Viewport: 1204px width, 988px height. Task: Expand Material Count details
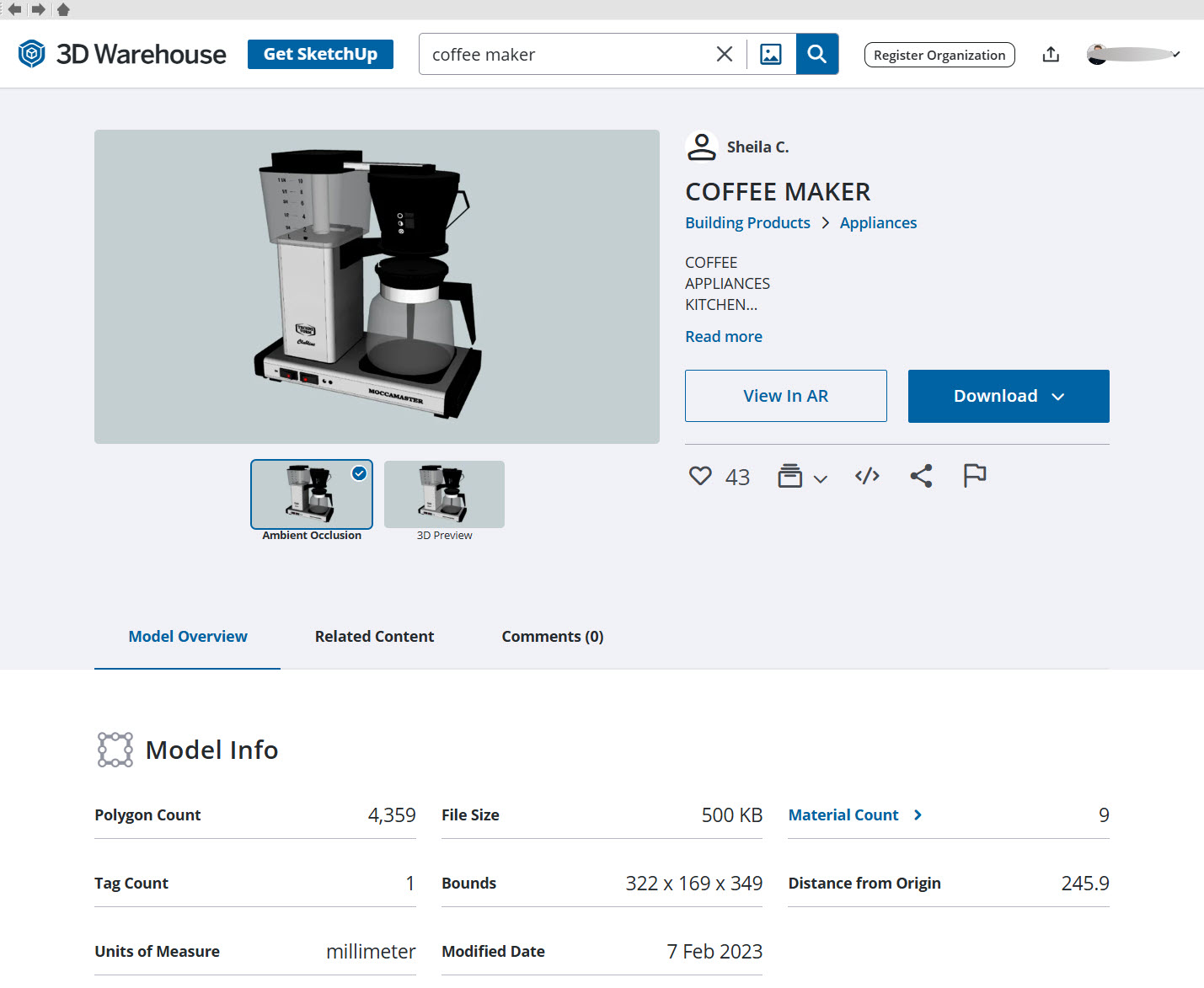[855, 814]
